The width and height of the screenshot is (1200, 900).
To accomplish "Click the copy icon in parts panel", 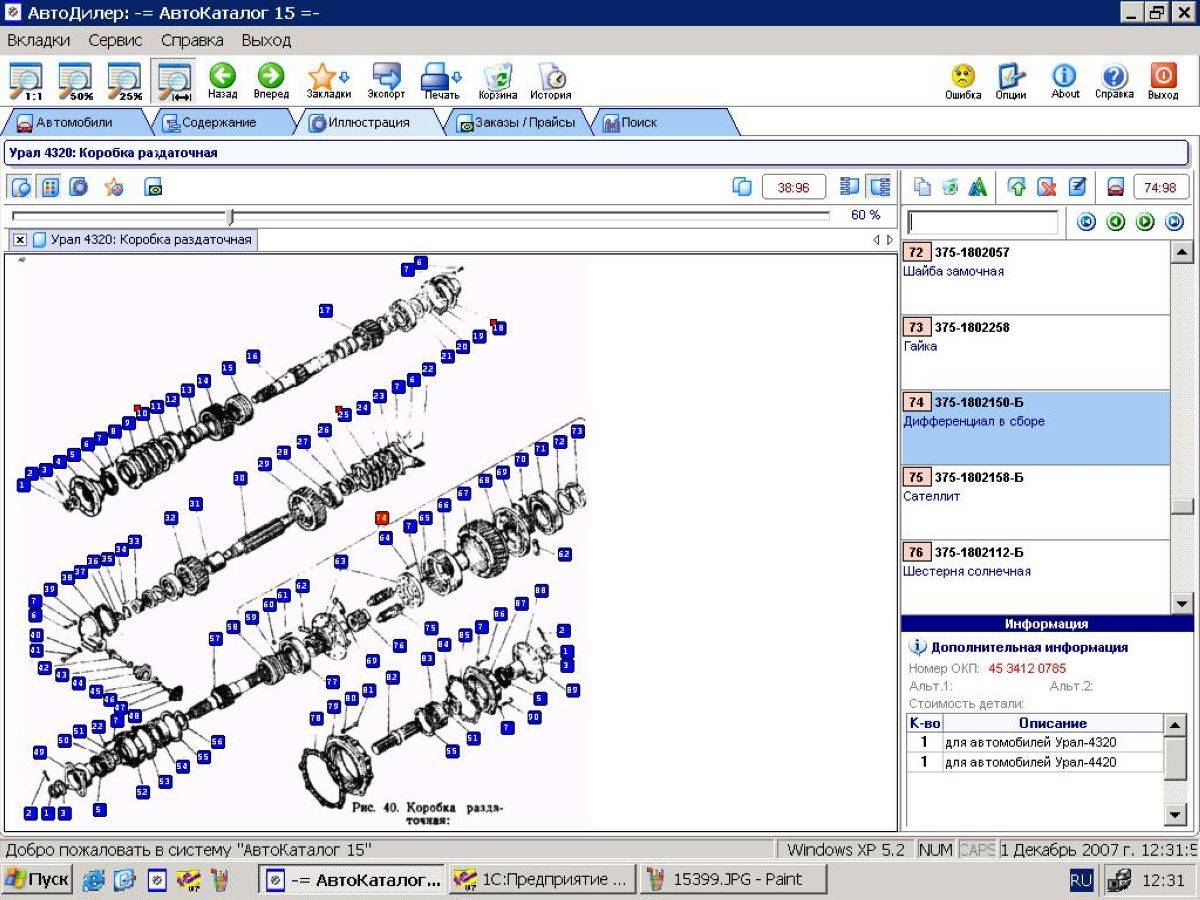I will pyautogui.click(x=923, y=187).
